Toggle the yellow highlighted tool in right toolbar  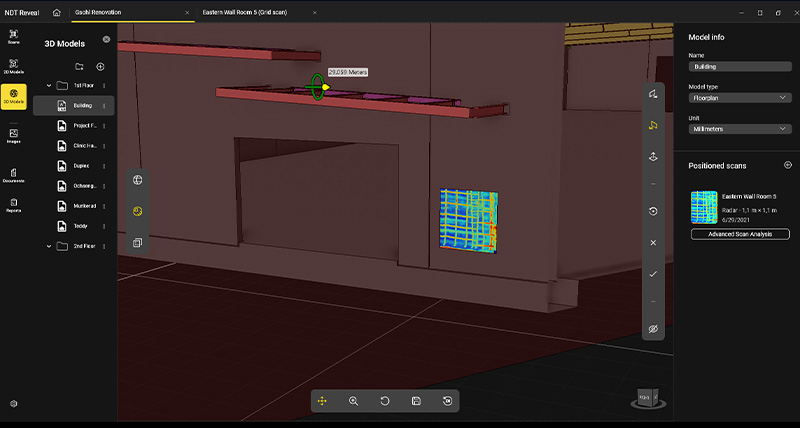coord(652,125)
